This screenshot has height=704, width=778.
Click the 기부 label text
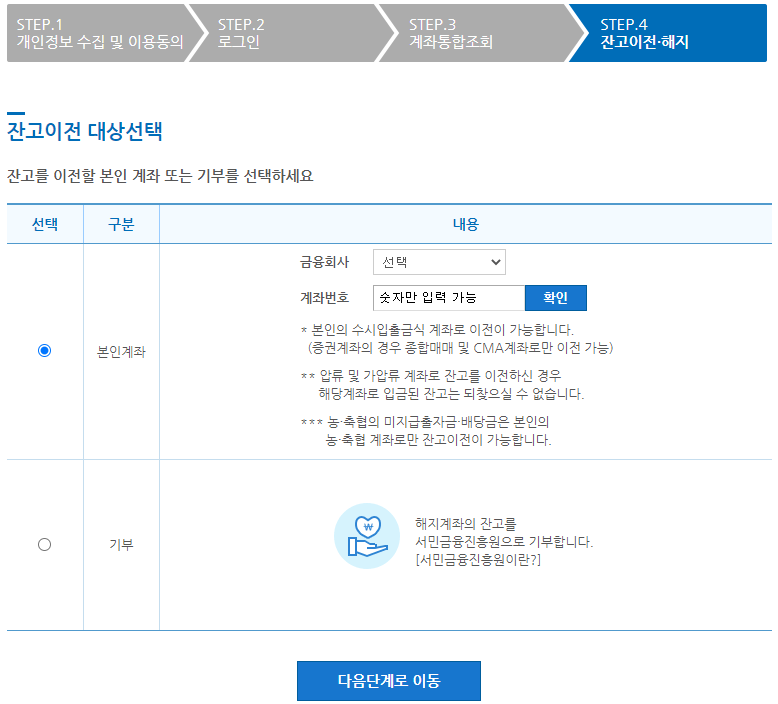pyautogui.click(x=121, y=544)
